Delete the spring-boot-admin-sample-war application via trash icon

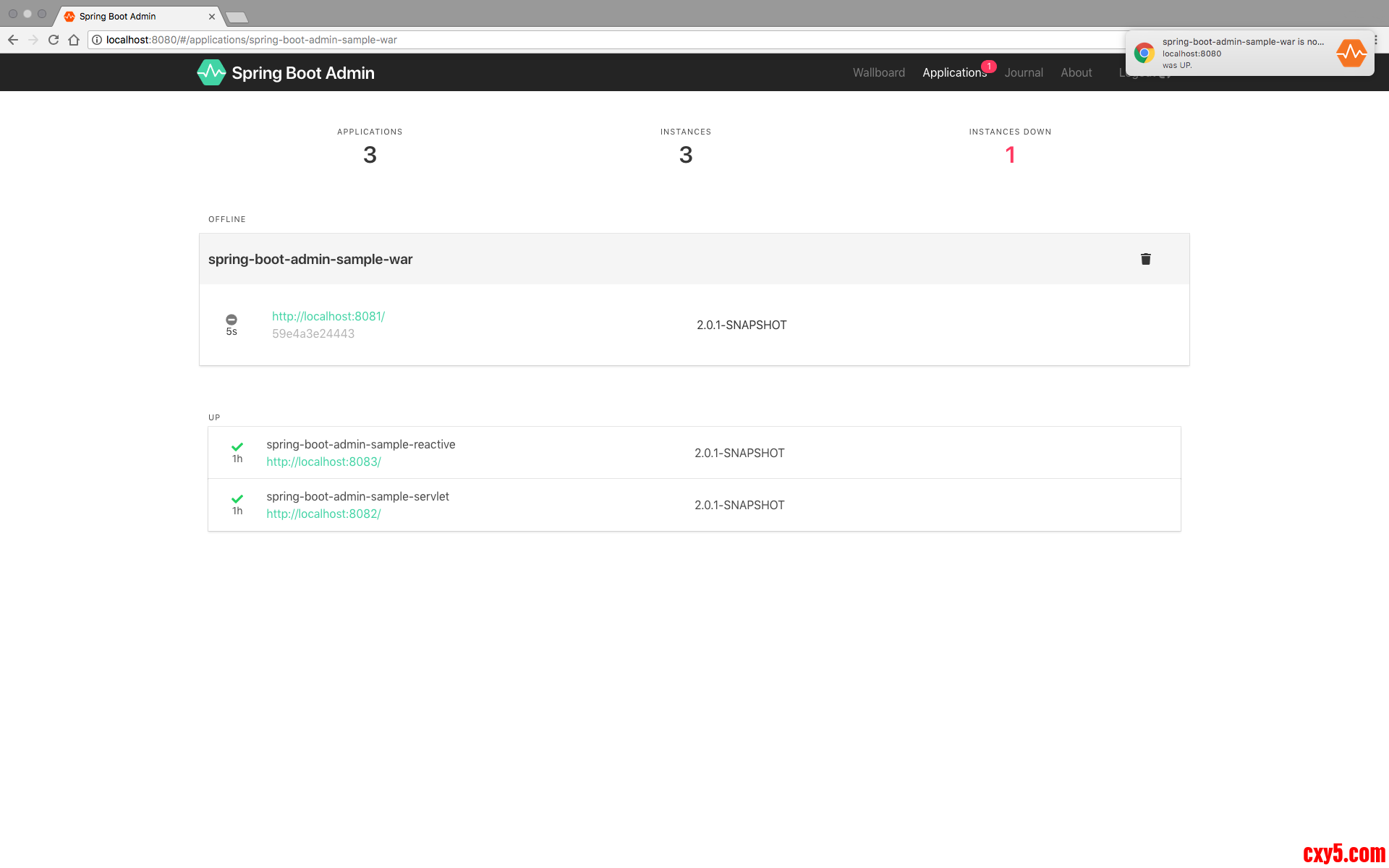click(x=1145, y=259)
